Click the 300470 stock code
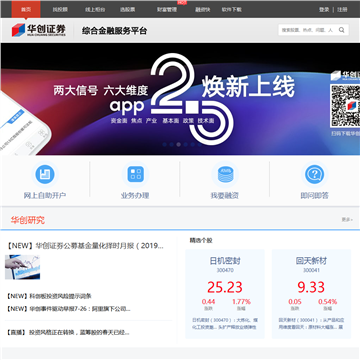The image size is (360, 360). (x=225, y=270)
